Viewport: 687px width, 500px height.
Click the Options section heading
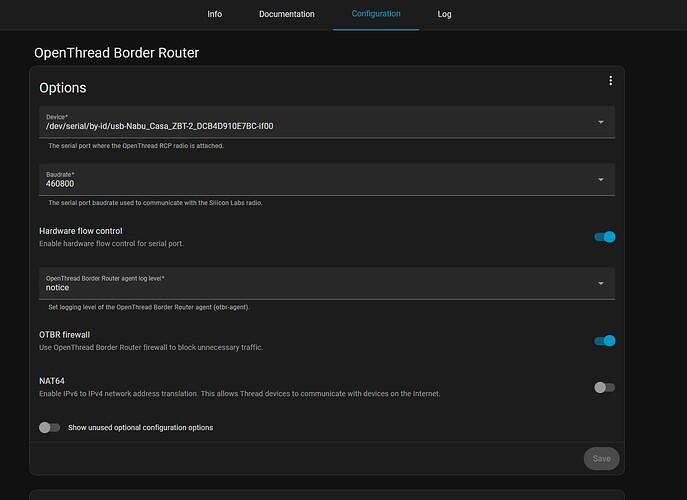click(63, 88)
